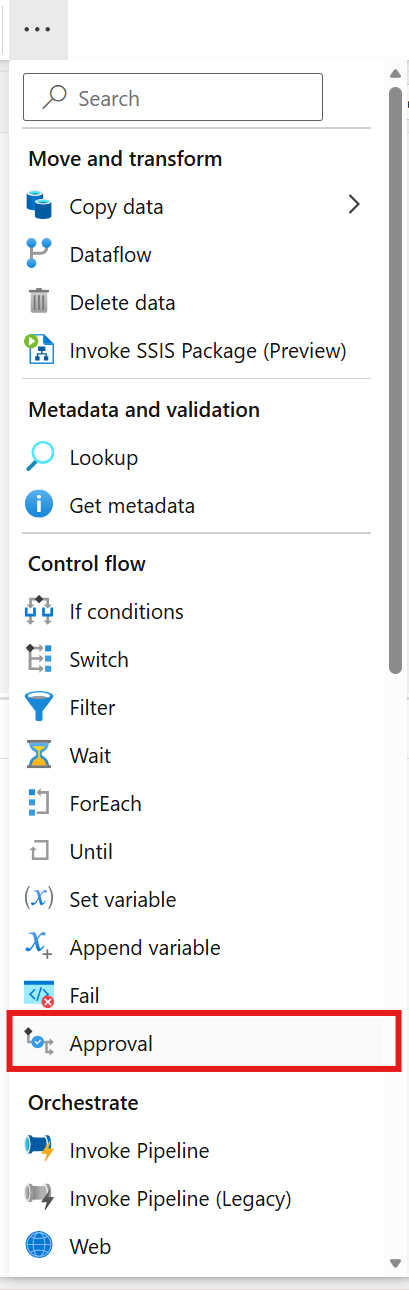Click the Delete data trash icon
This screenshot has height=1290, width=409.
tap(39, 302)
